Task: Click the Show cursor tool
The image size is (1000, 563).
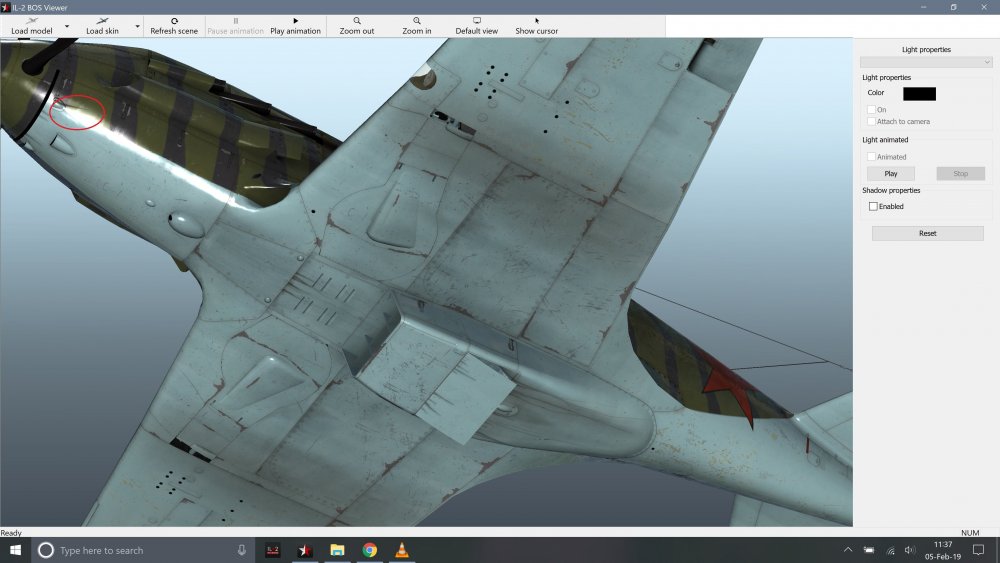Action: (x=537, y=25)
